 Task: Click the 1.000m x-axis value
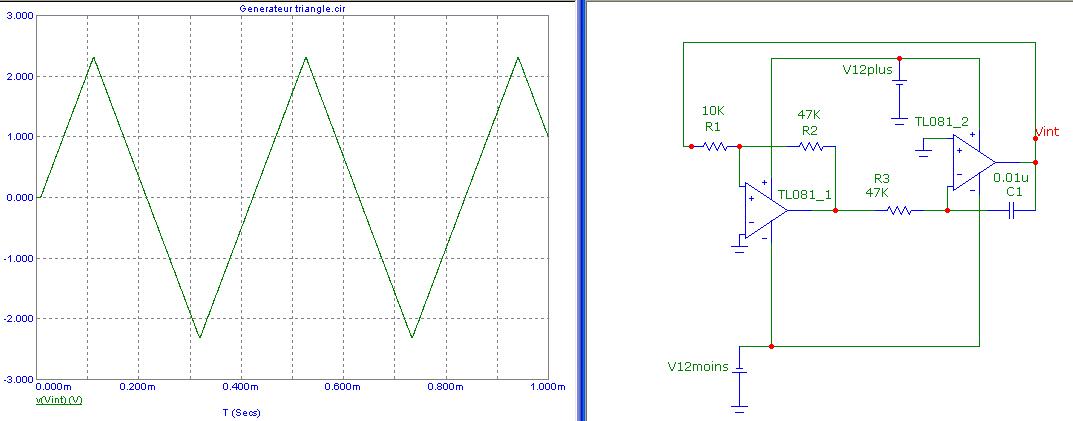pos(550,387)
